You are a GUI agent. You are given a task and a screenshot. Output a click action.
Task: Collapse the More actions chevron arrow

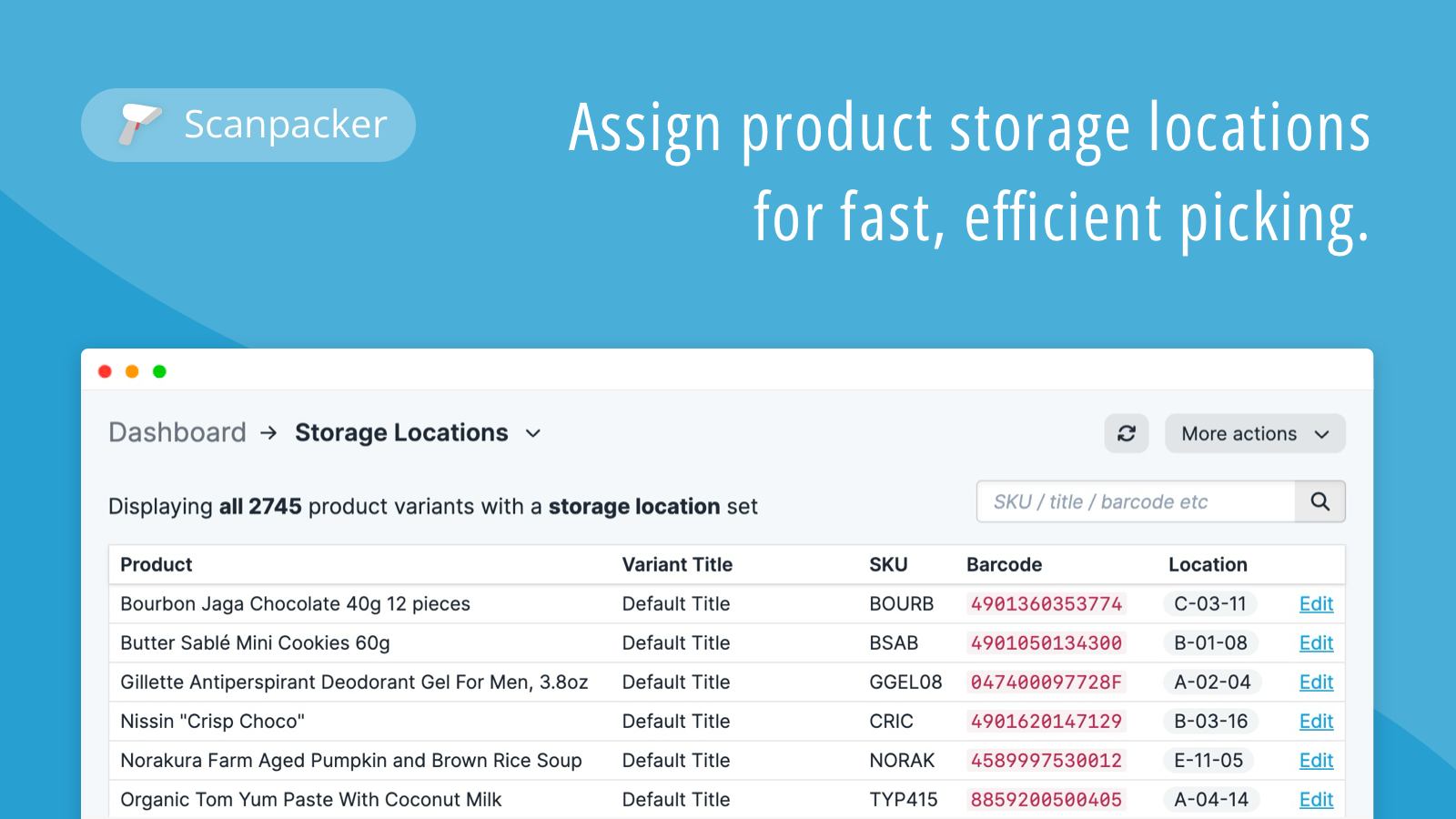(x=1322, y=434)
